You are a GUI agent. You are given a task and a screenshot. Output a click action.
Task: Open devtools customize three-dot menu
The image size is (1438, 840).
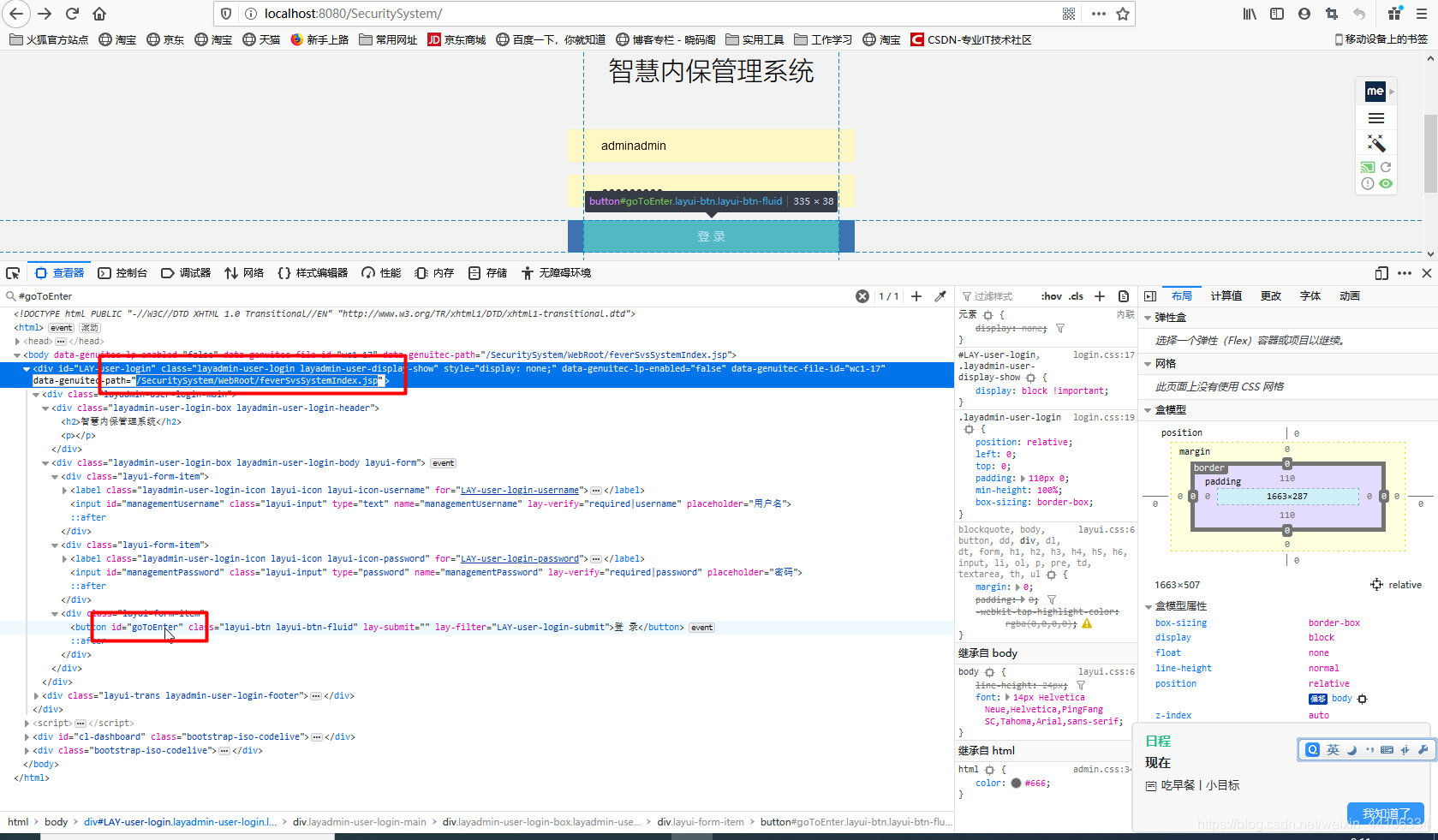pyautogui.click(x=1405, y=273)
